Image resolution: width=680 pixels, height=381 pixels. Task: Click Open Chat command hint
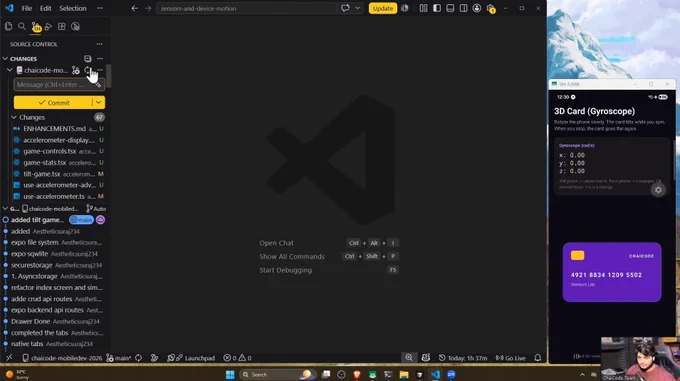[x=276, y=243]
